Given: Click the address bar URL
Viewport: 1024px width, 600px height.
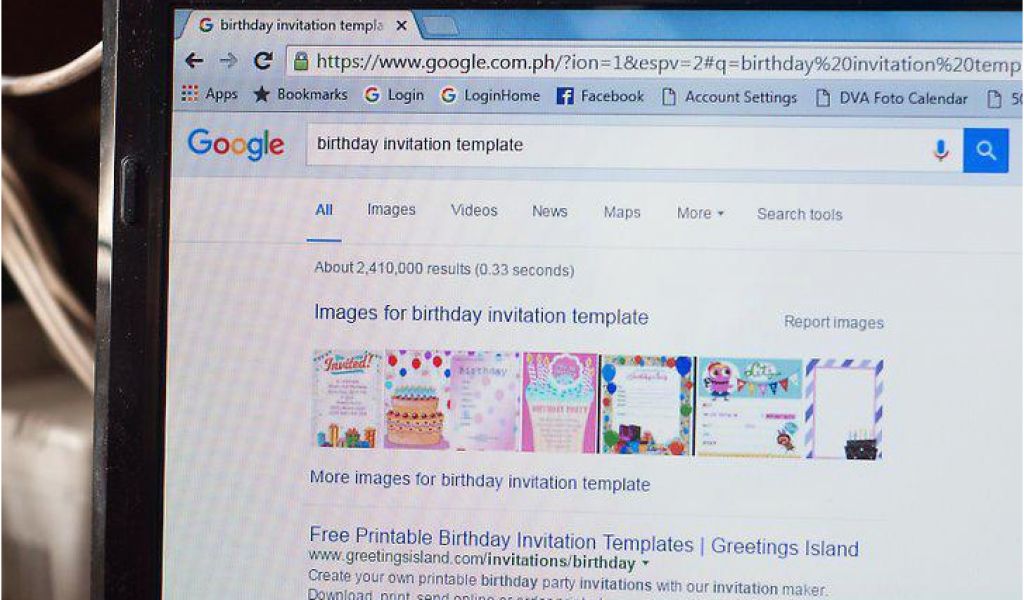Looking at the screenshot, I should [667, 63].
